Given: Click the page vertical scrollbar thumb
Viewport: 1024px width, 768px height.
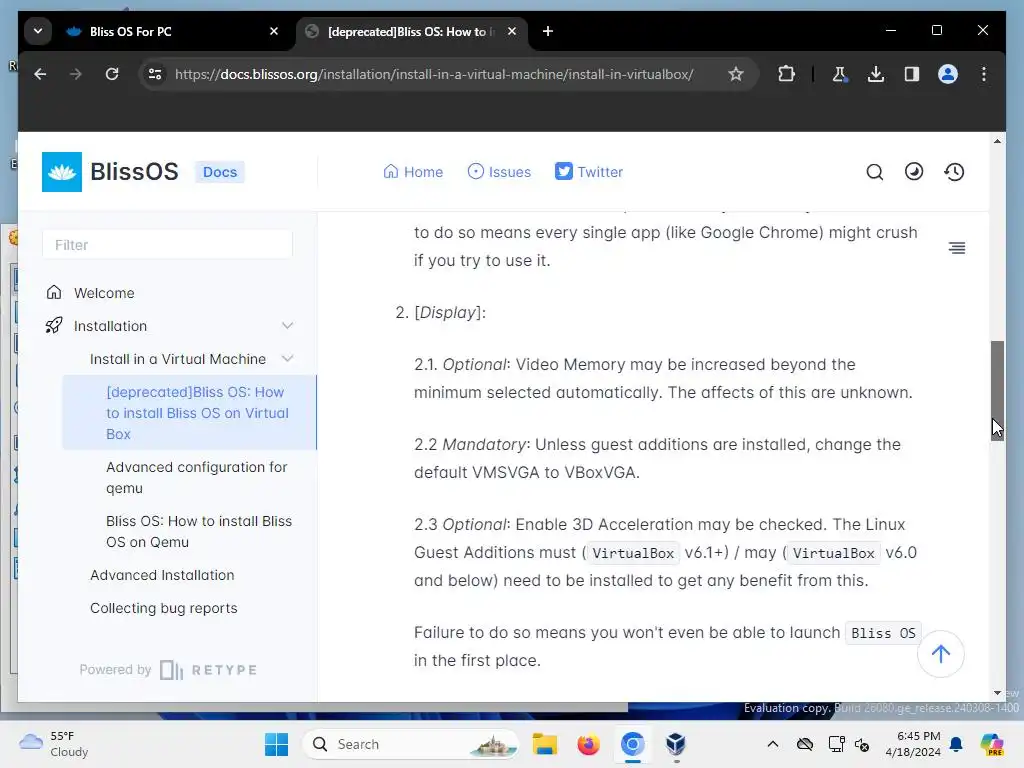Looking at the screenshot, I should pos(997,391).
